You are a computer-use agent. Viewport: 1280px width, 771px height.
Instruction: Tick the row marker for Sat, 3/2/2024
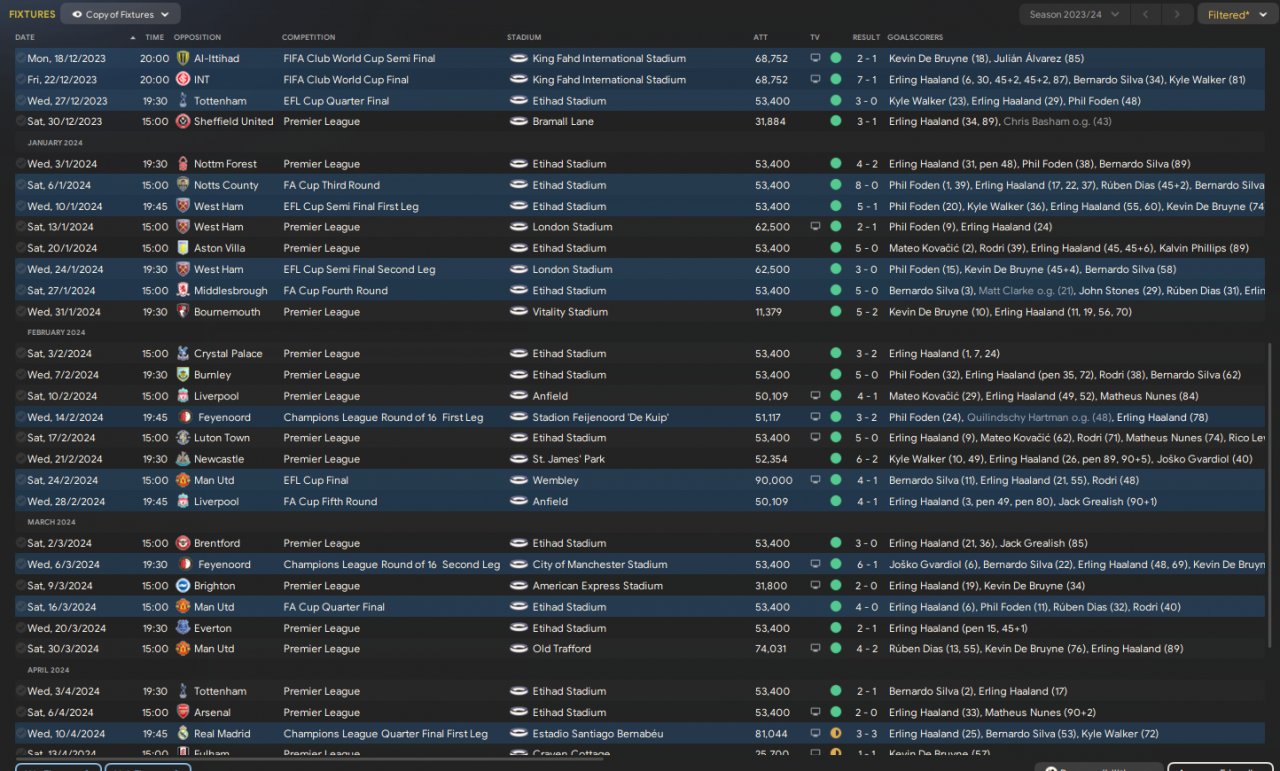pos(20,354)
